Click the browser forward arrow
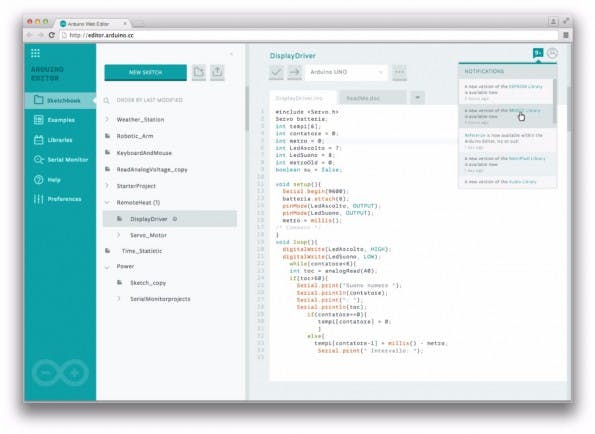The width and height of the screenshot is (595, 434). 41,35
